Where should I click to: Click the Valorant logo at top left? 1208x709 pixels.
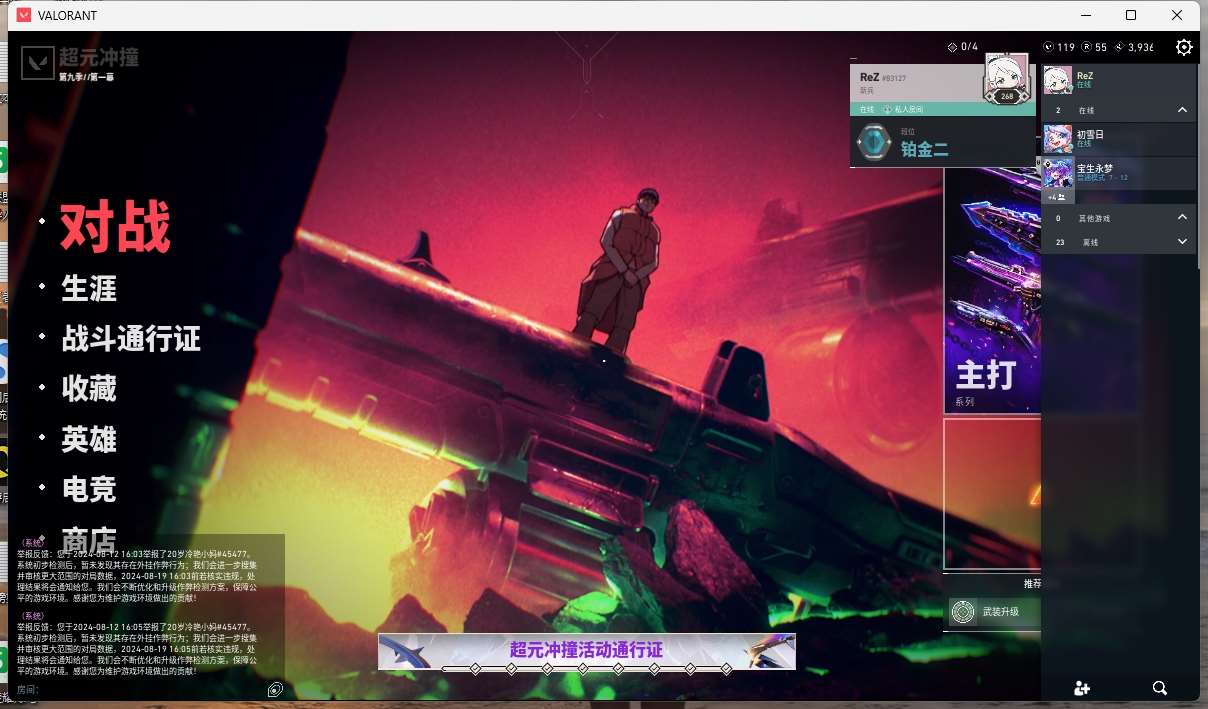38,64
